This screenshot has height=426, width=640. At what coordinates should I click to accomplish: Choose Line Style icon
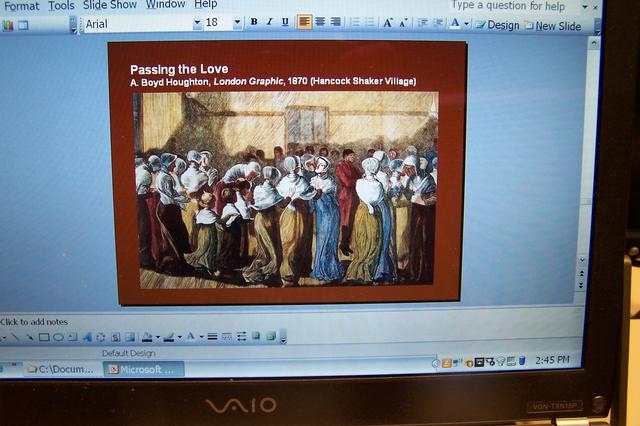pyautogui.click(x=212, y=336)
